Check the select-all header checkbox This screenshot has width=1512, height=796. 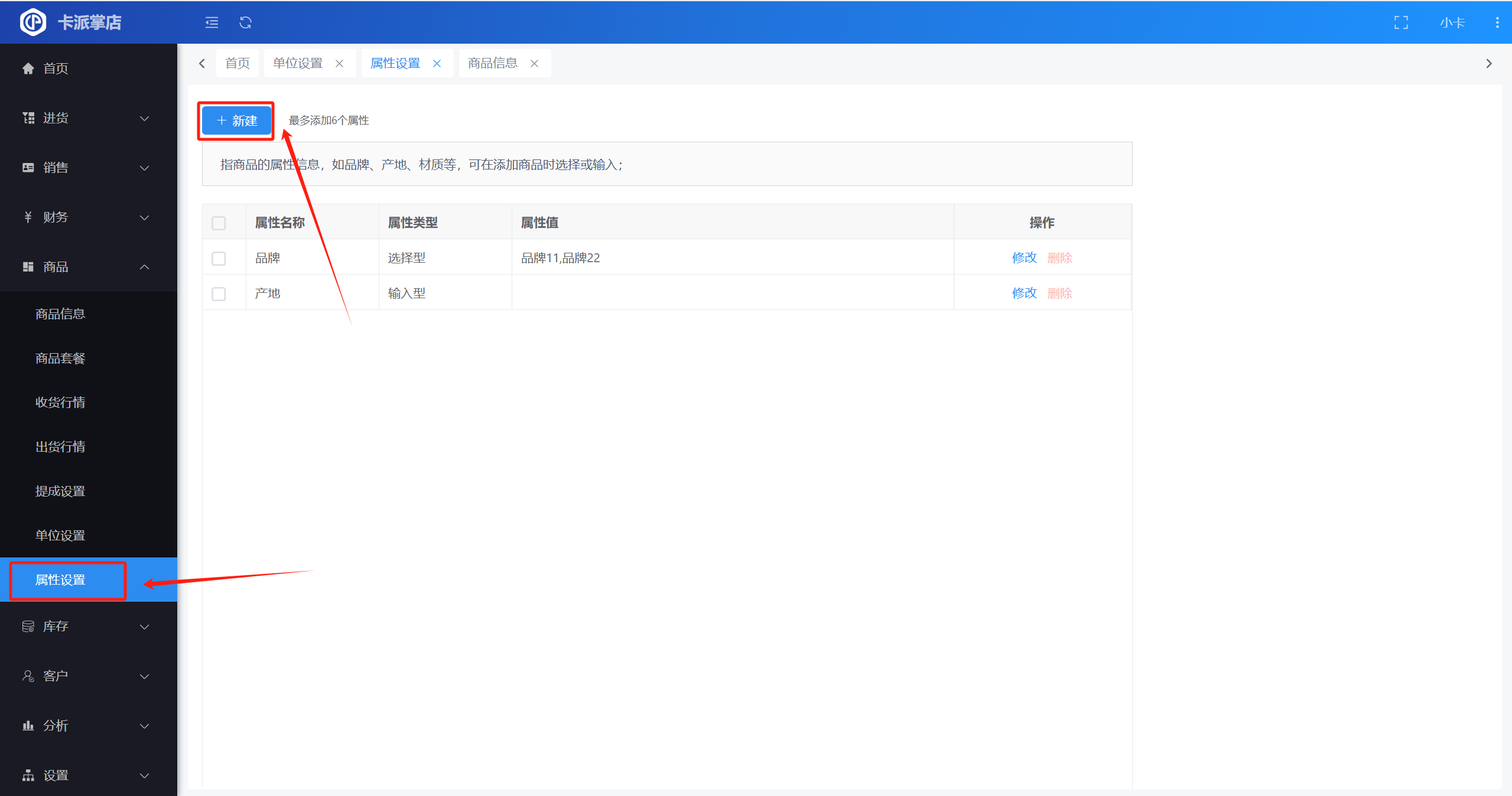[x=219, y=223]
